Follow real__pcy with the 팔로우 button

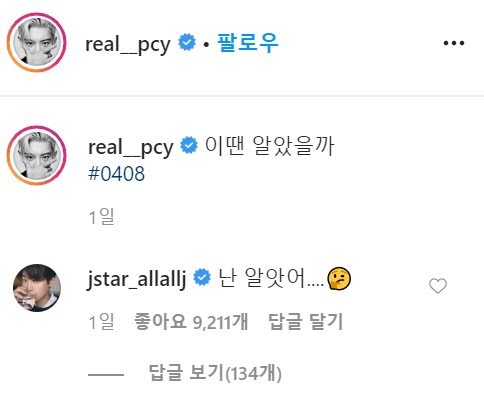(248, 43)
